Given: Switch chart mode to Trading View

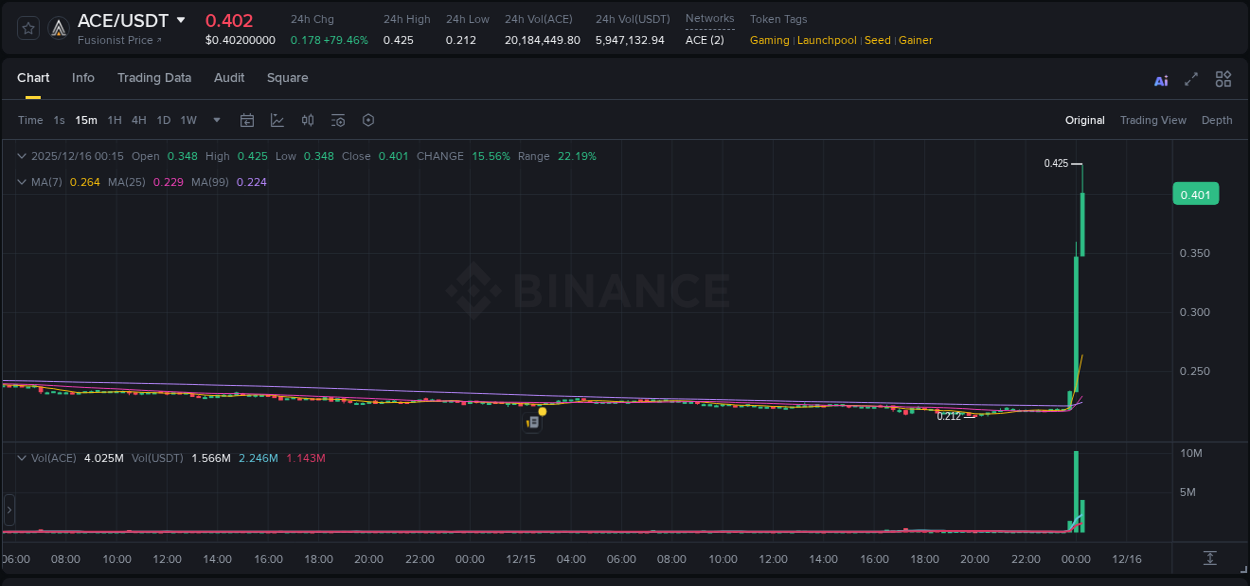Looking at the screenshot, I should (x=1153, y=120).
